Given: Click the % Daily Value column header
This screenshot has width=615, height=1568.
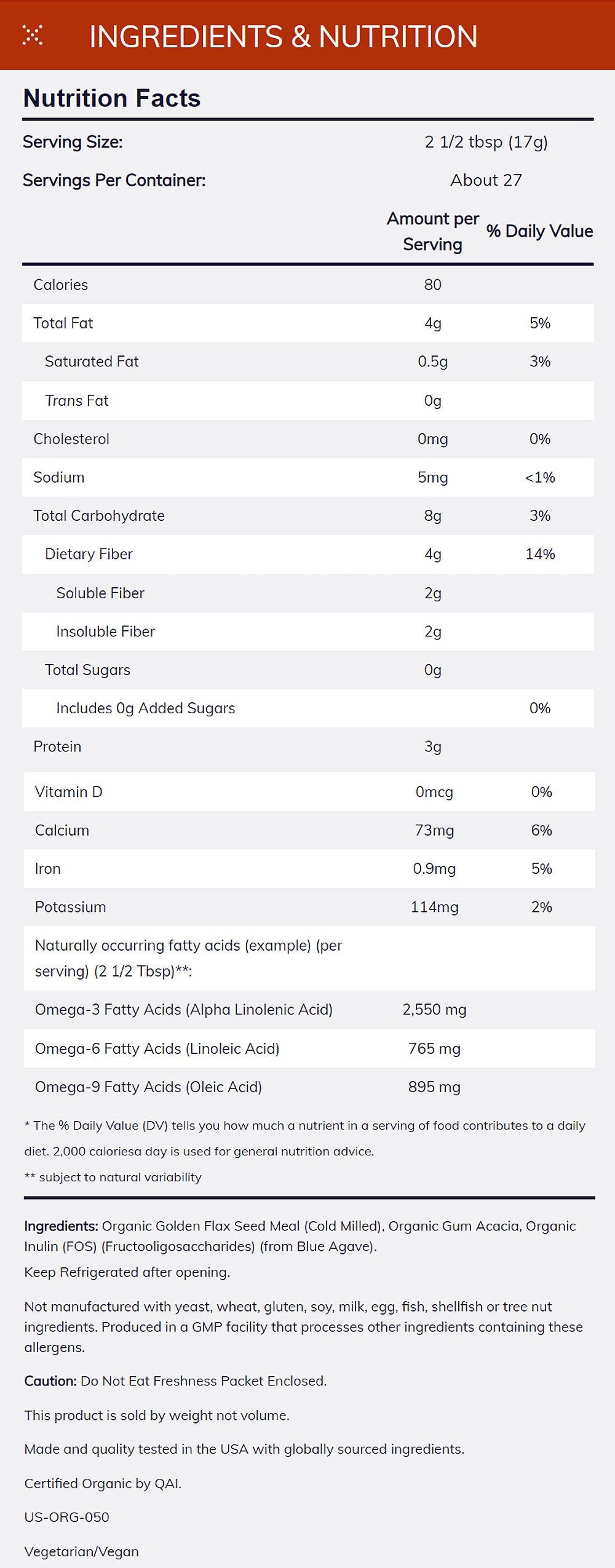Looking at the screenshot, I should click(x=539, y=231).
